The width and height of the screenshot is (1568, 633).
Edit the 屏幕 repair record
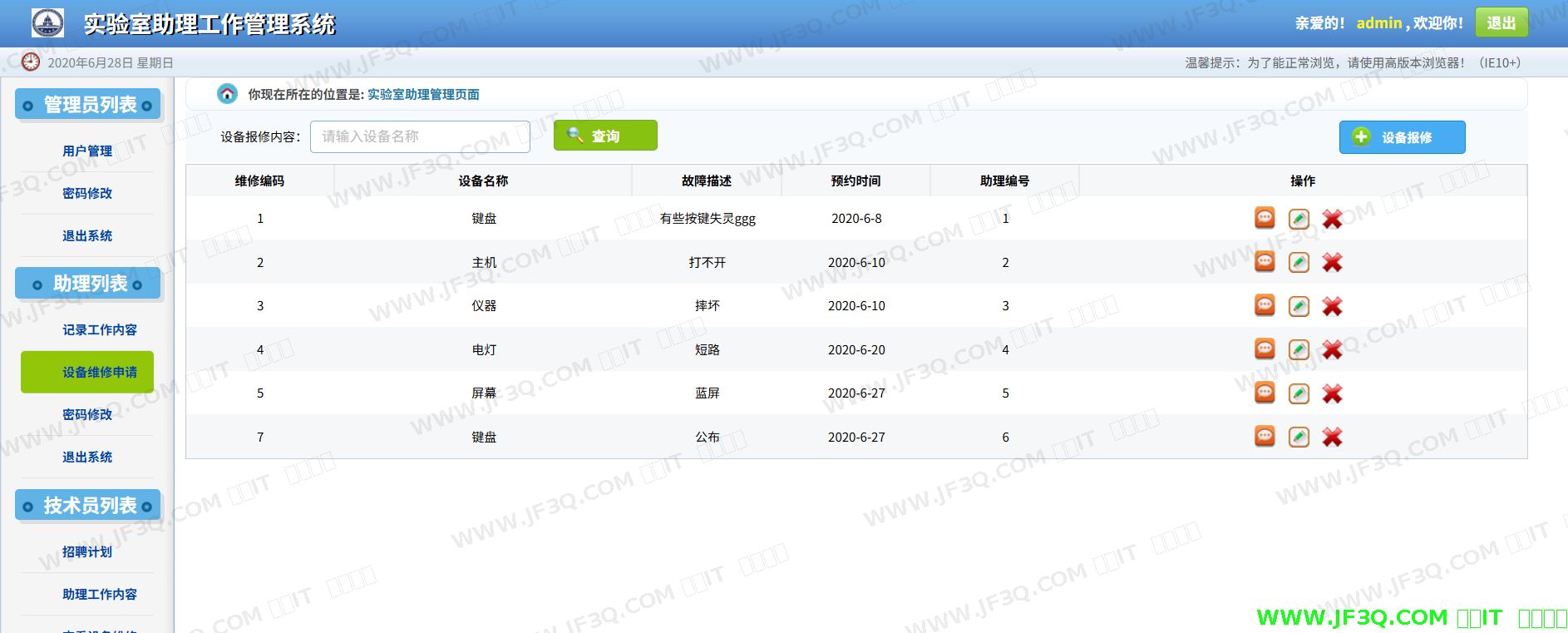click(x=1299, y=393)
